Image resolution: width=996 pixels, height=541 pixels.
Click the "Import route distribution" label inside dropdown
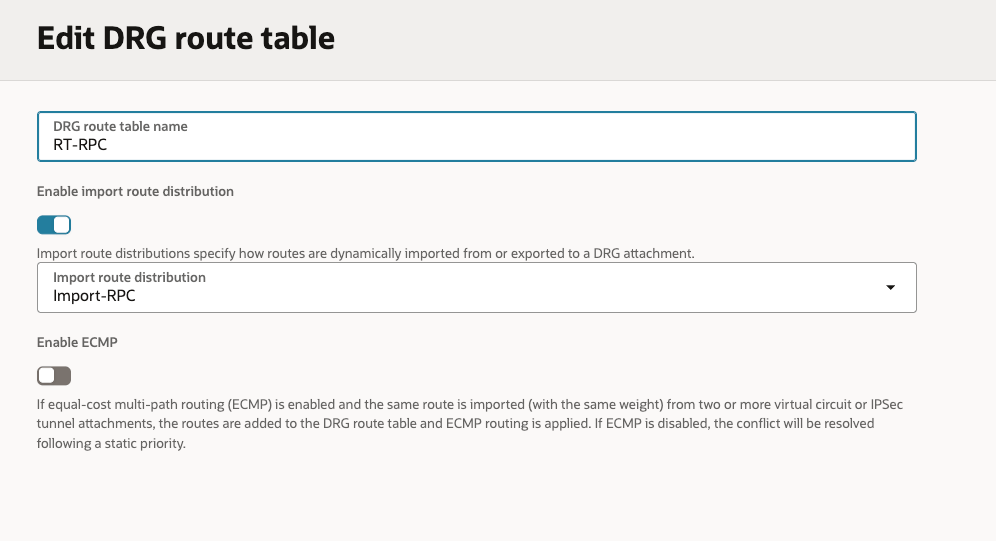pos(129,277)
